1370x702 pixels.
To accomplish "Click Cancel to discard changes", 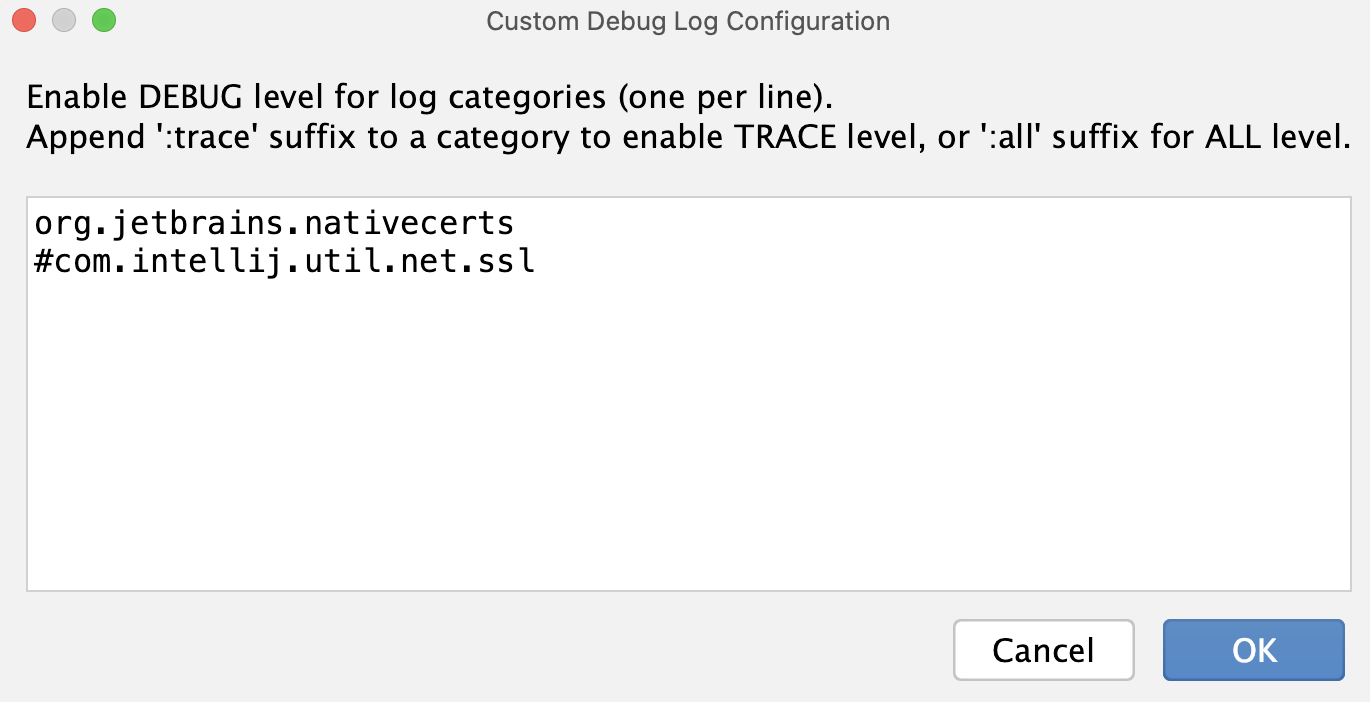I will (x=1043, y=650).
